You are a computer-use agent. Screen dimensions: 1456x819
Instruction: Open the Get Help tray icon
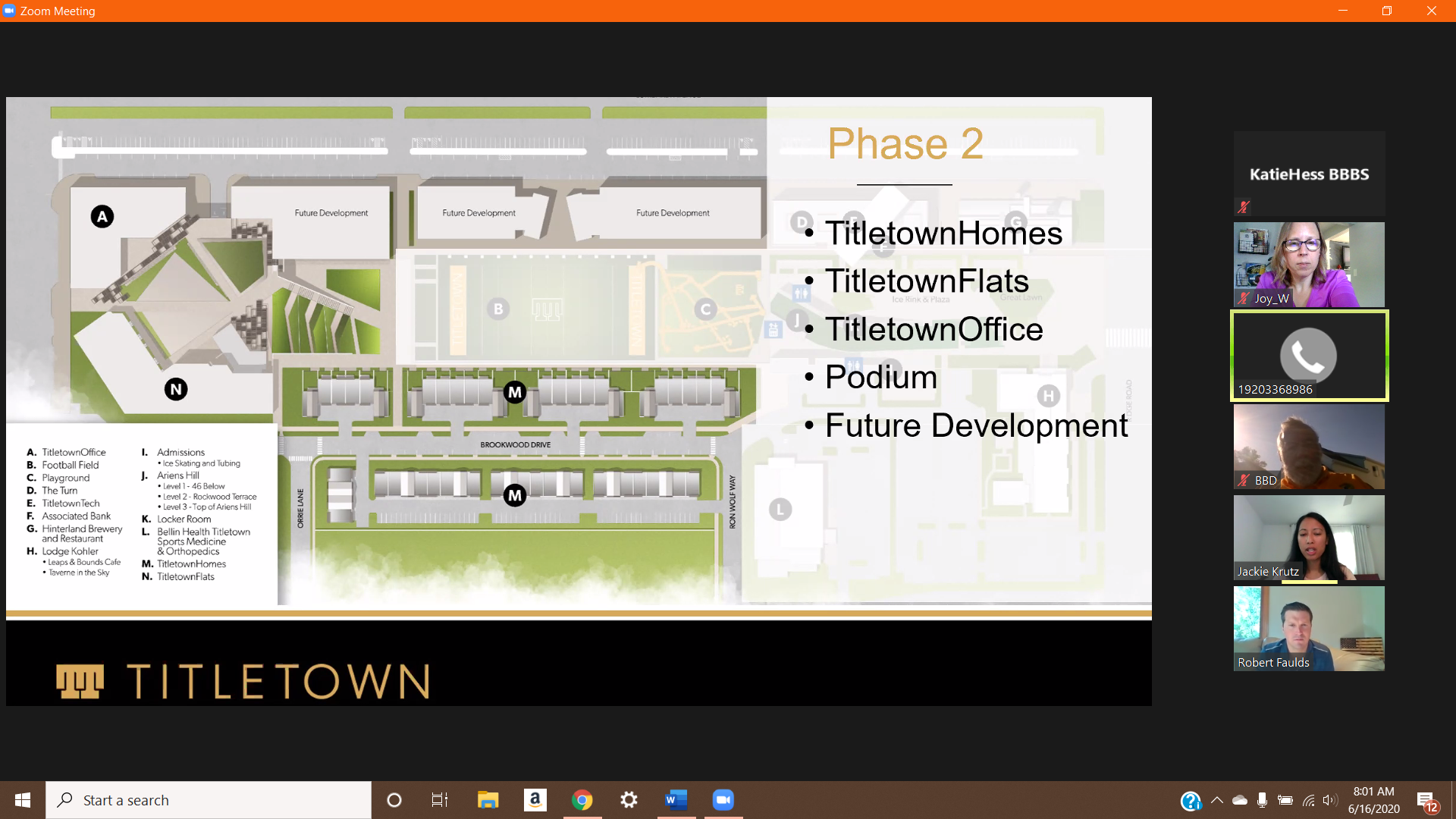[x=1191, y=801]
